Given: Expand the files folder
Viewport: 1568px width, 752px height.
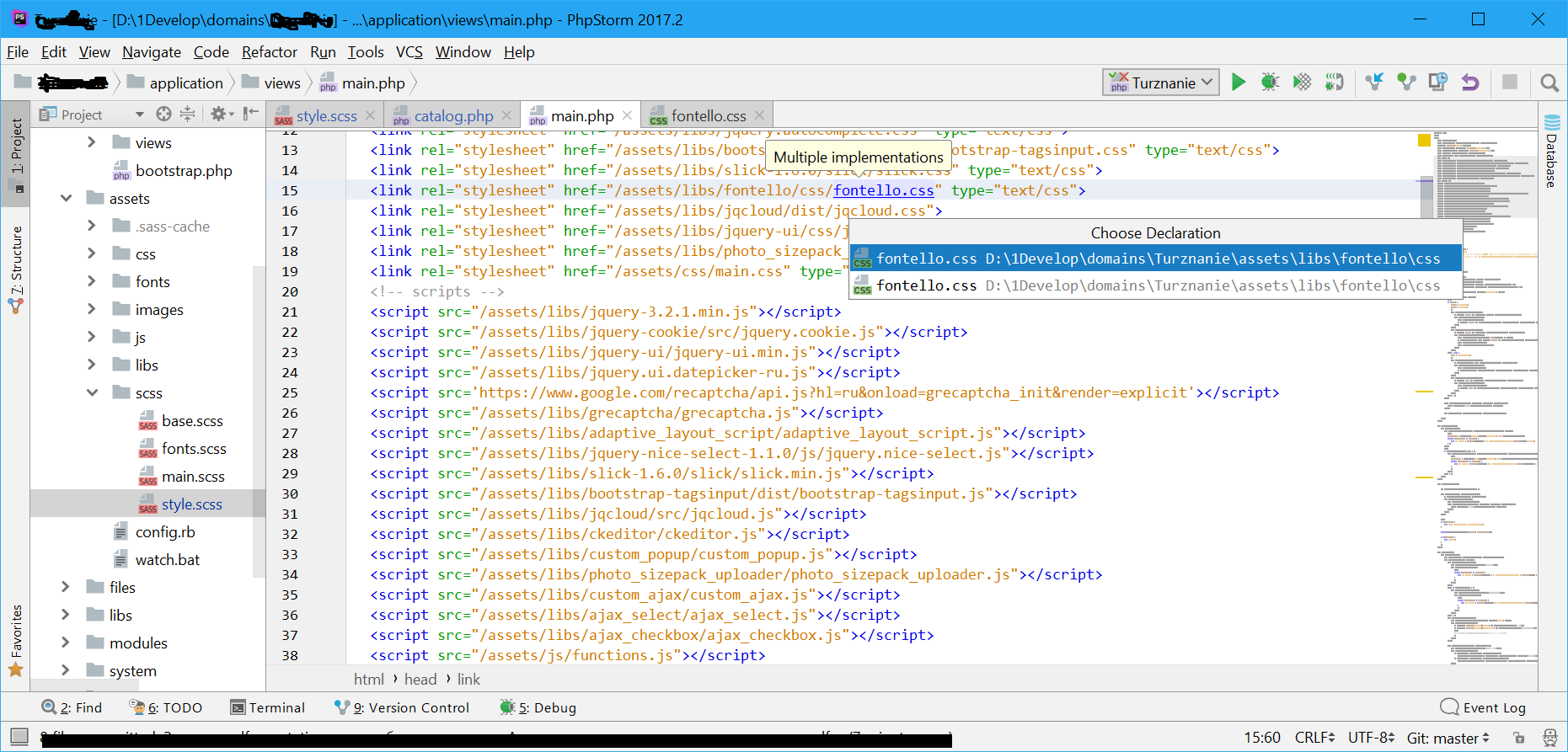Looking at the screenshot, I should point(66,587).
